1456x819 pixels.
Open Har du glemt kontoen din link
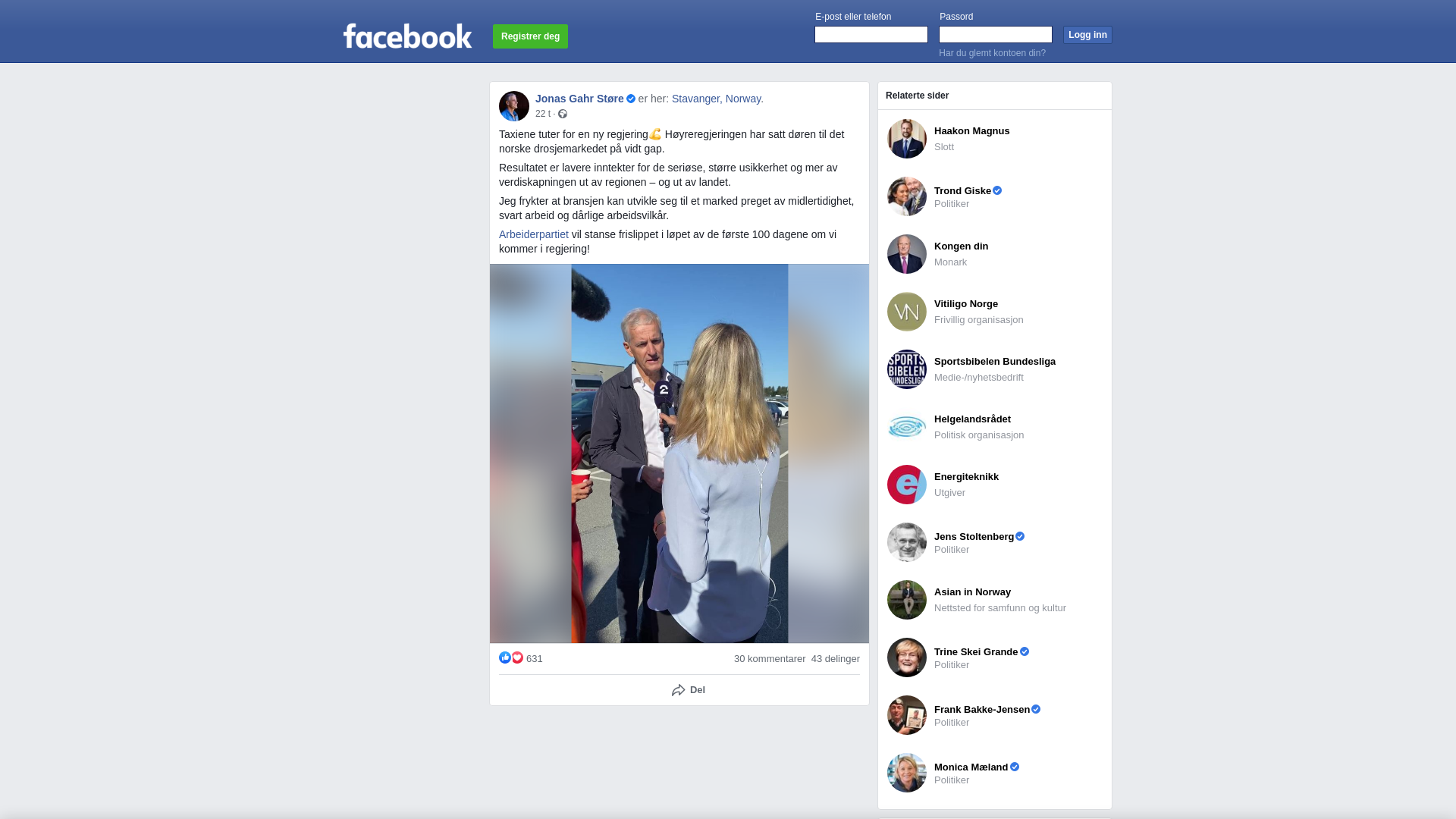tap(992, 53)
